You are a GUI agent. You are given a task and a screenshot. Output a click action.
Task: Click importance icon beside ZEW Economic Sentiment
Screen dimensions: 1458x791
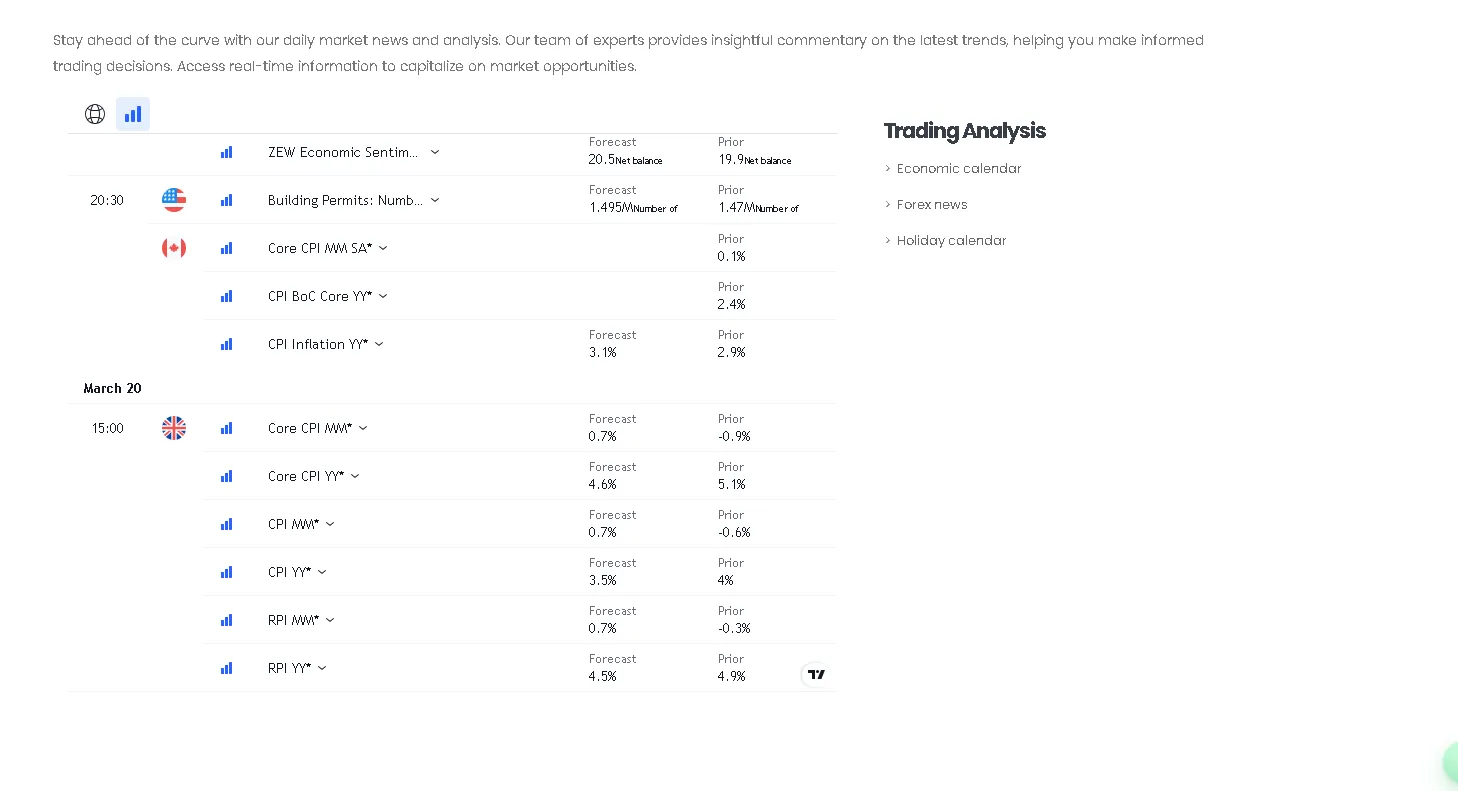click(227, 152)
